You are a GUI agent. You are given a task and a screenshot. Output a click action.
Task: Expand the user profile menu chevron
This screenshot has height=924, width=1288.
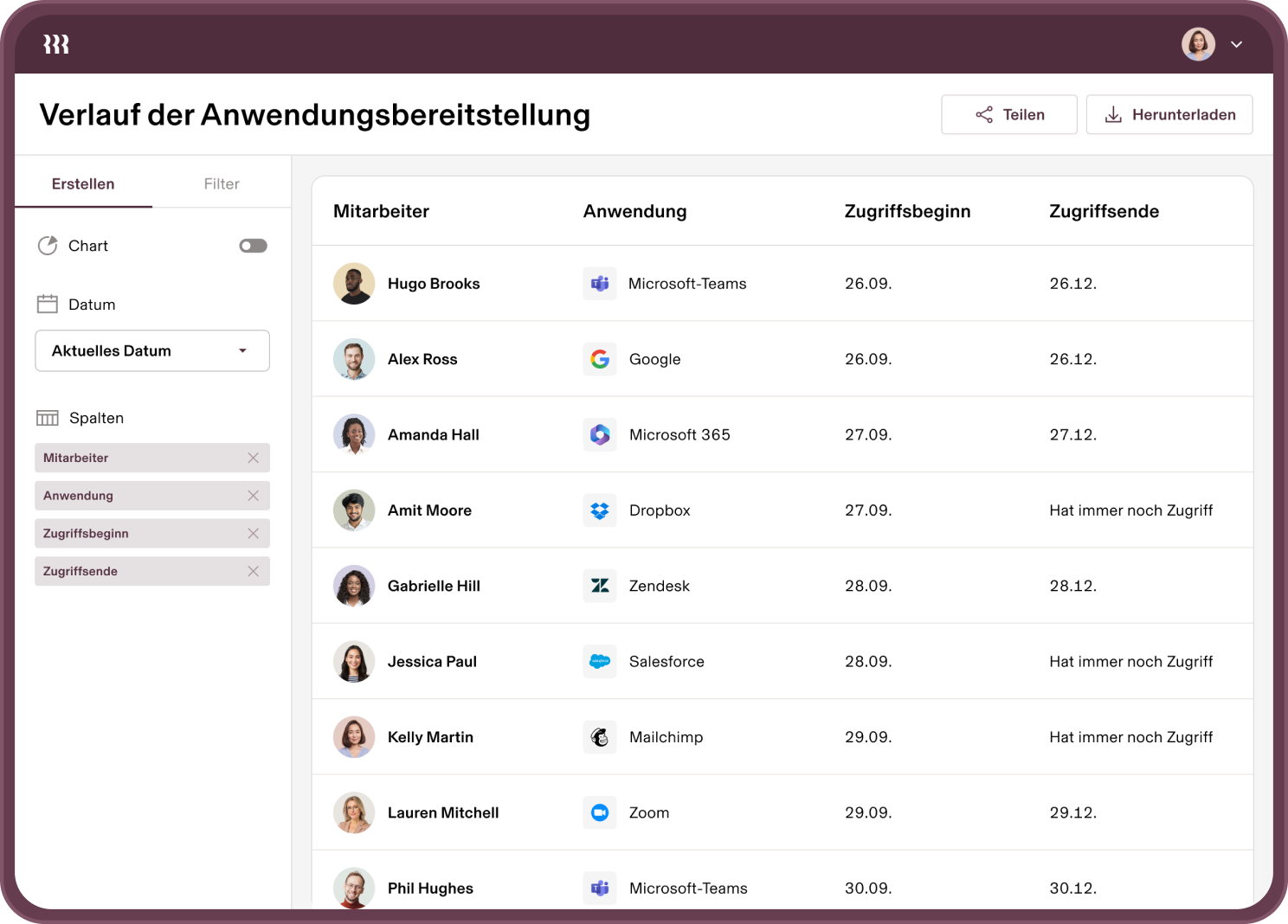click(x=1237, y=44)
